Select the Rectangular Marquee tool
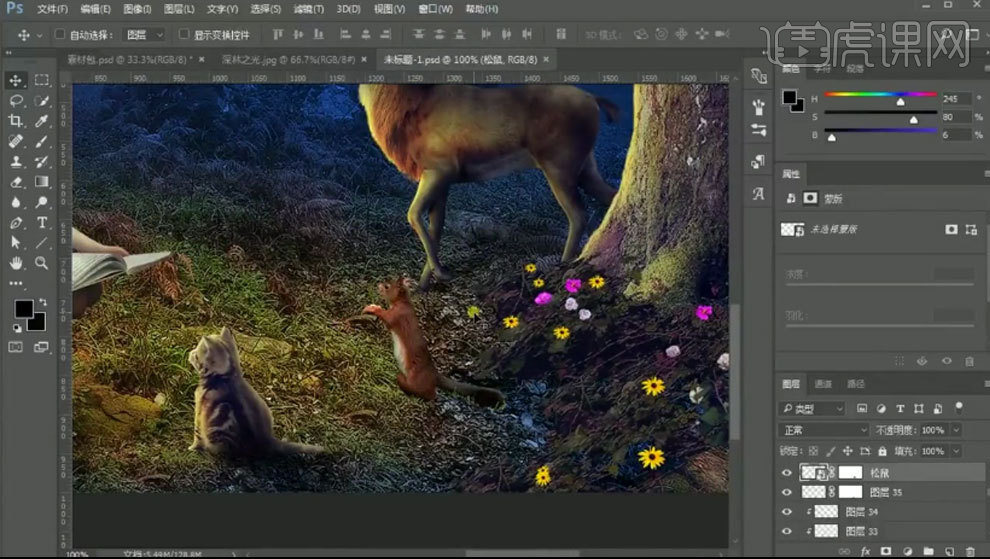This screenshot has height=559, width=990. pyautogui.click(x=42, y=80)
